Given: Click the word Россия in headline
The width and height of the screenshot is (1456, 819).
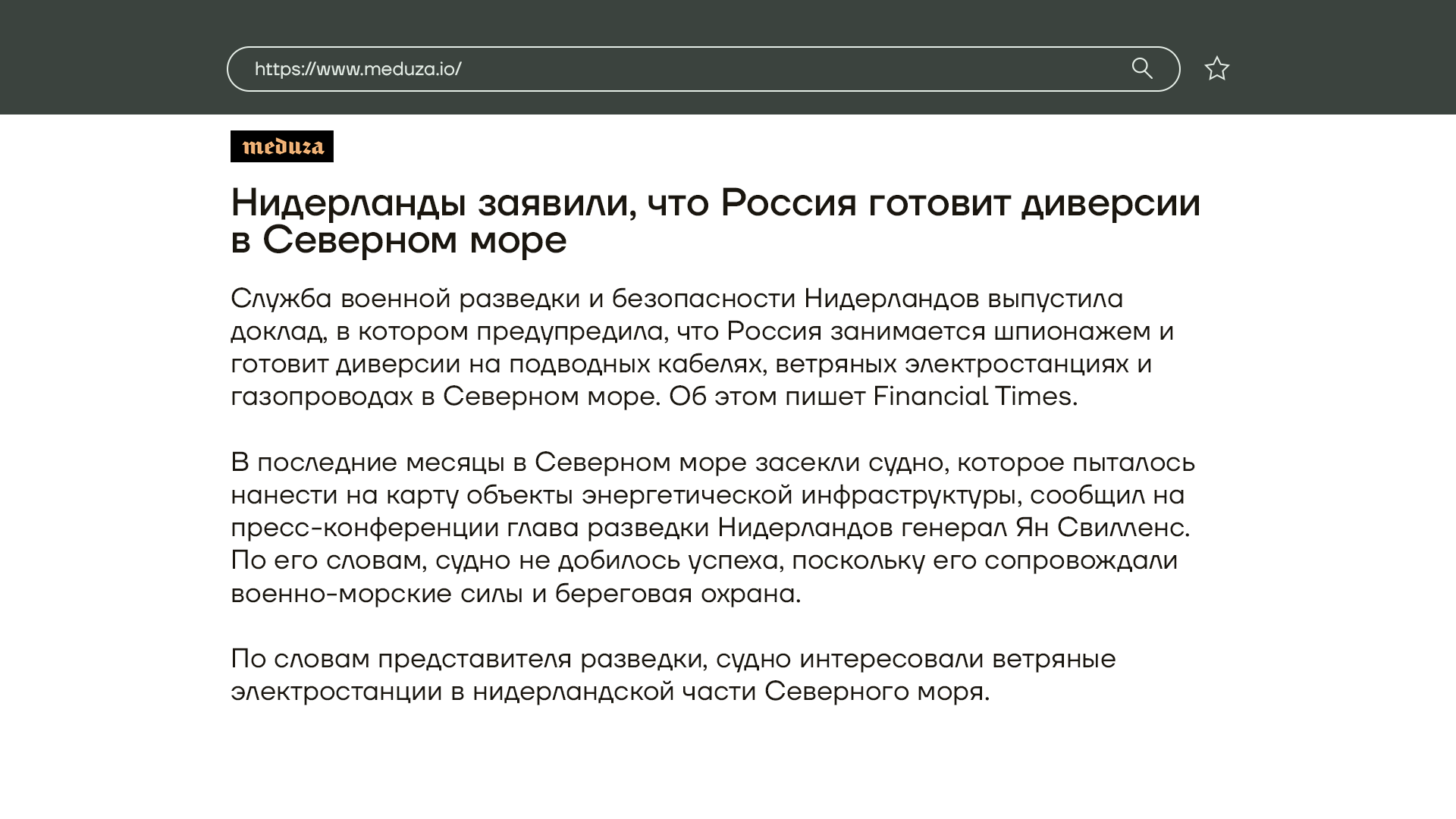Looking at the screenshot, I should (x=788, y=203).
